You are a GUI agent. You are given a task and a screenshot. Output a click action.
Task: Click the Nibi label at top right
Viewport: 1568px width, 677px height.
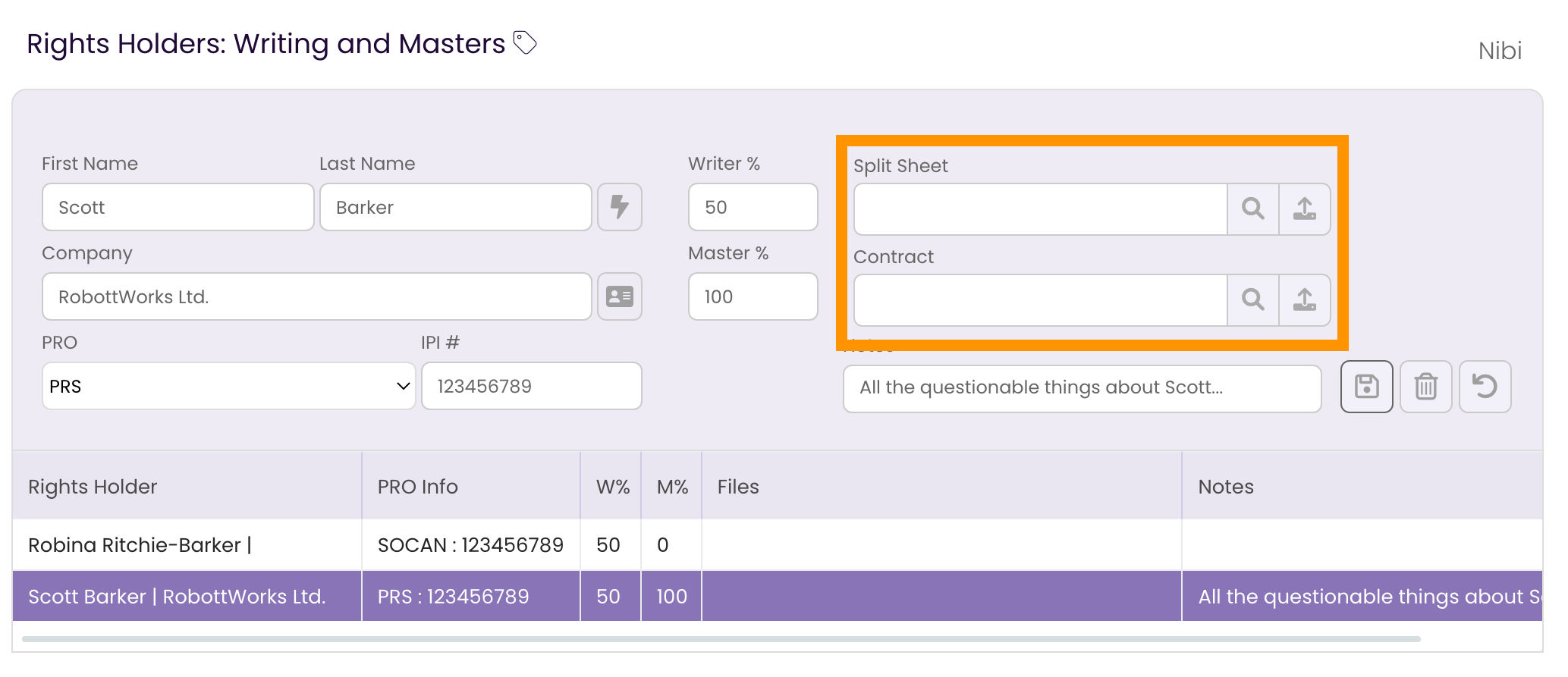(1500, 51)
